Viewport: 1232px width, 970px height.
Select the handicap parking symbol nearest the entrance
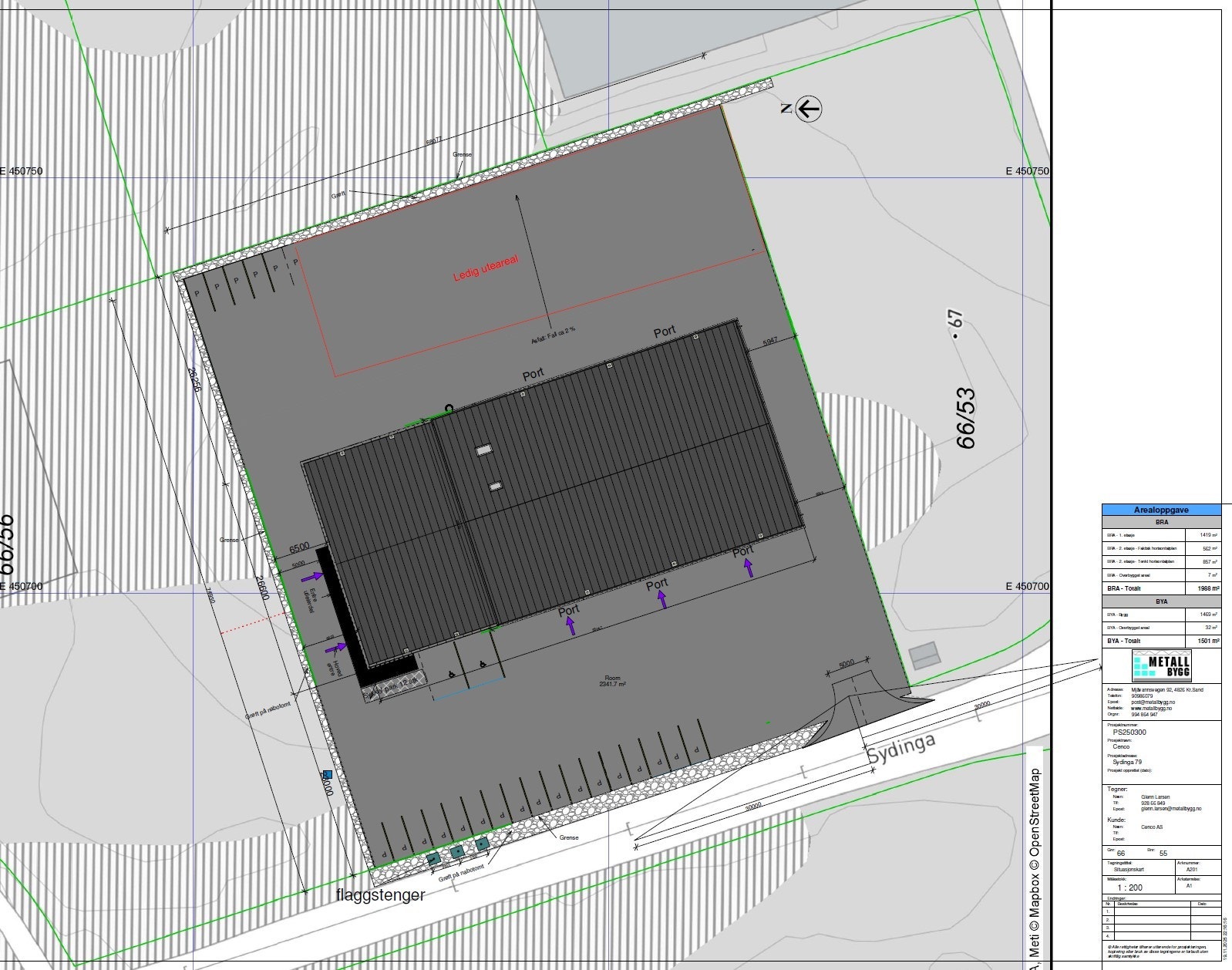coord(451,673)
